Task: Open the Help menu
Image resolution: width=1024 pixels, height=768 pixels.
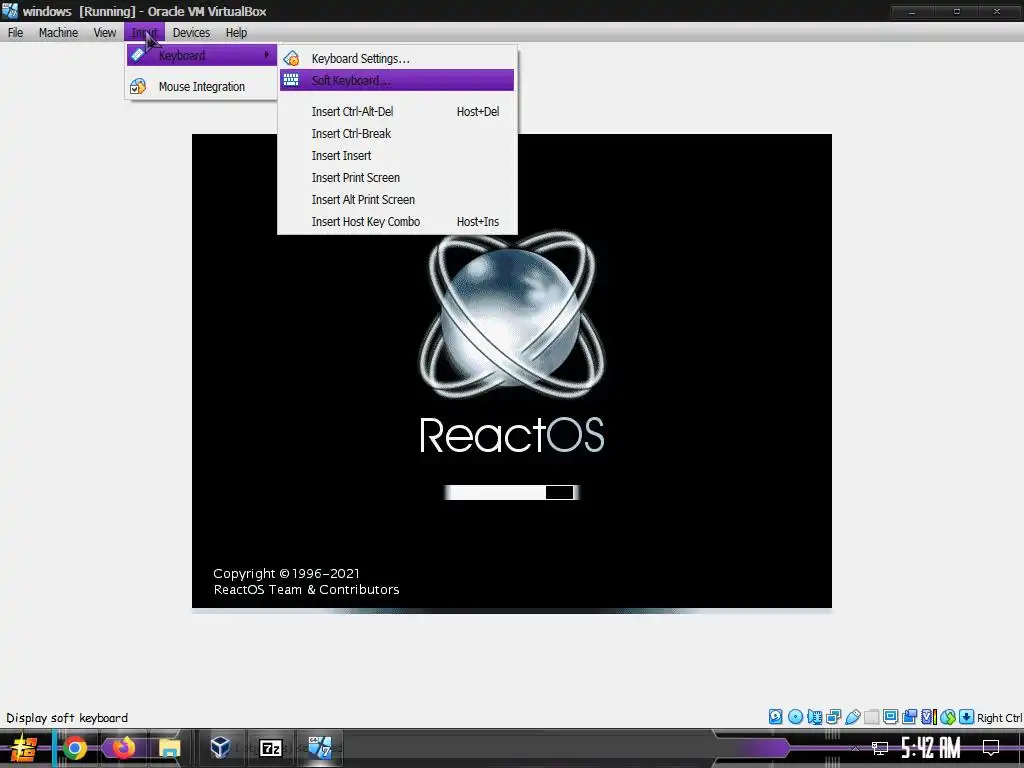Action: [236, 33]
